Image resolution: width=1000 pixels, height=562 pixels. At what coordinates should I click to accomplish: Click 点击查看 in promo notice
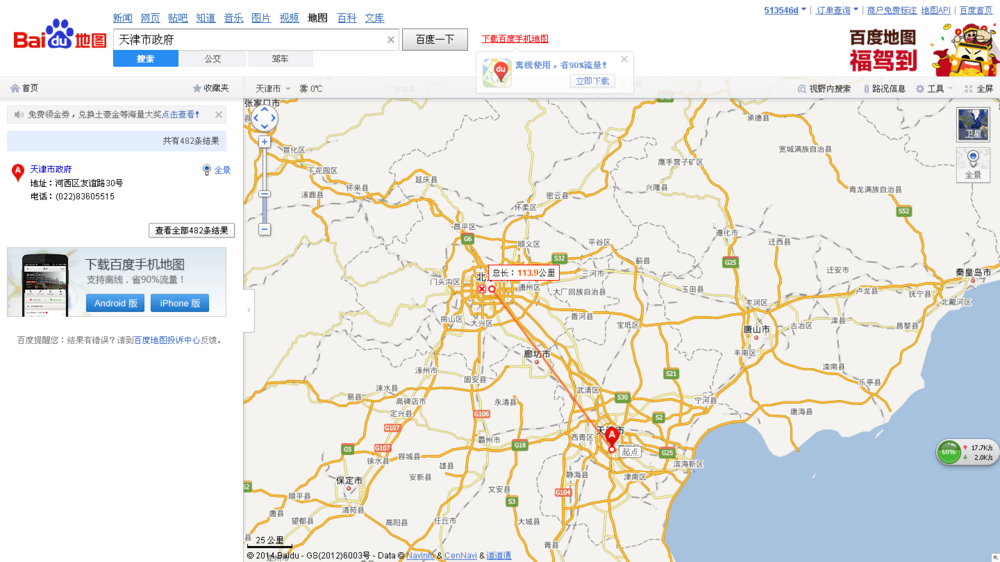[180, 115]
